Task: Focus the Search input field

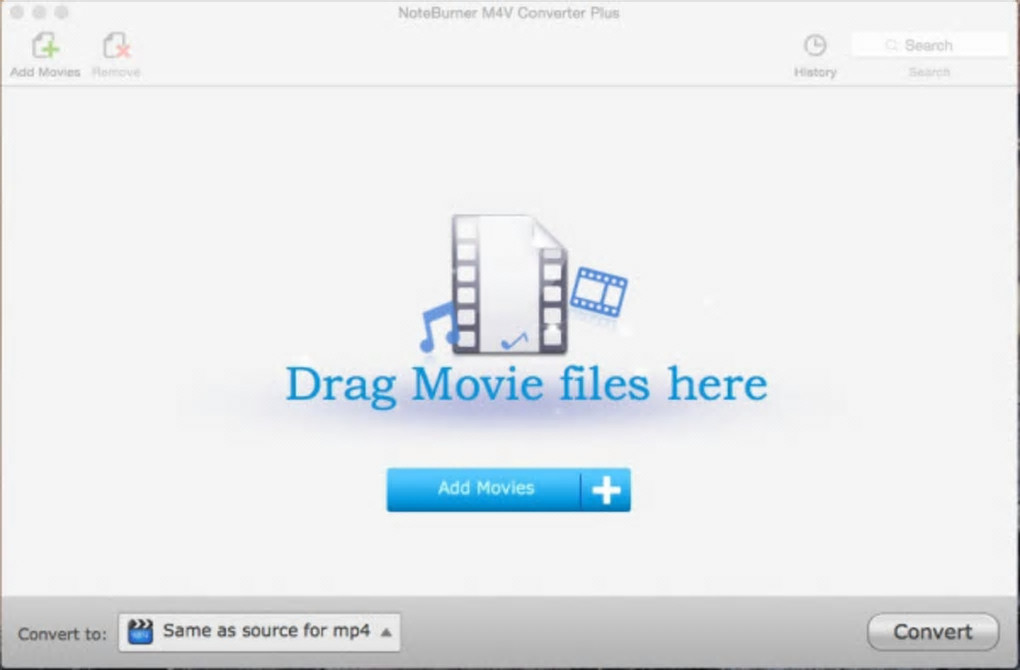Action: coord(930,45)
